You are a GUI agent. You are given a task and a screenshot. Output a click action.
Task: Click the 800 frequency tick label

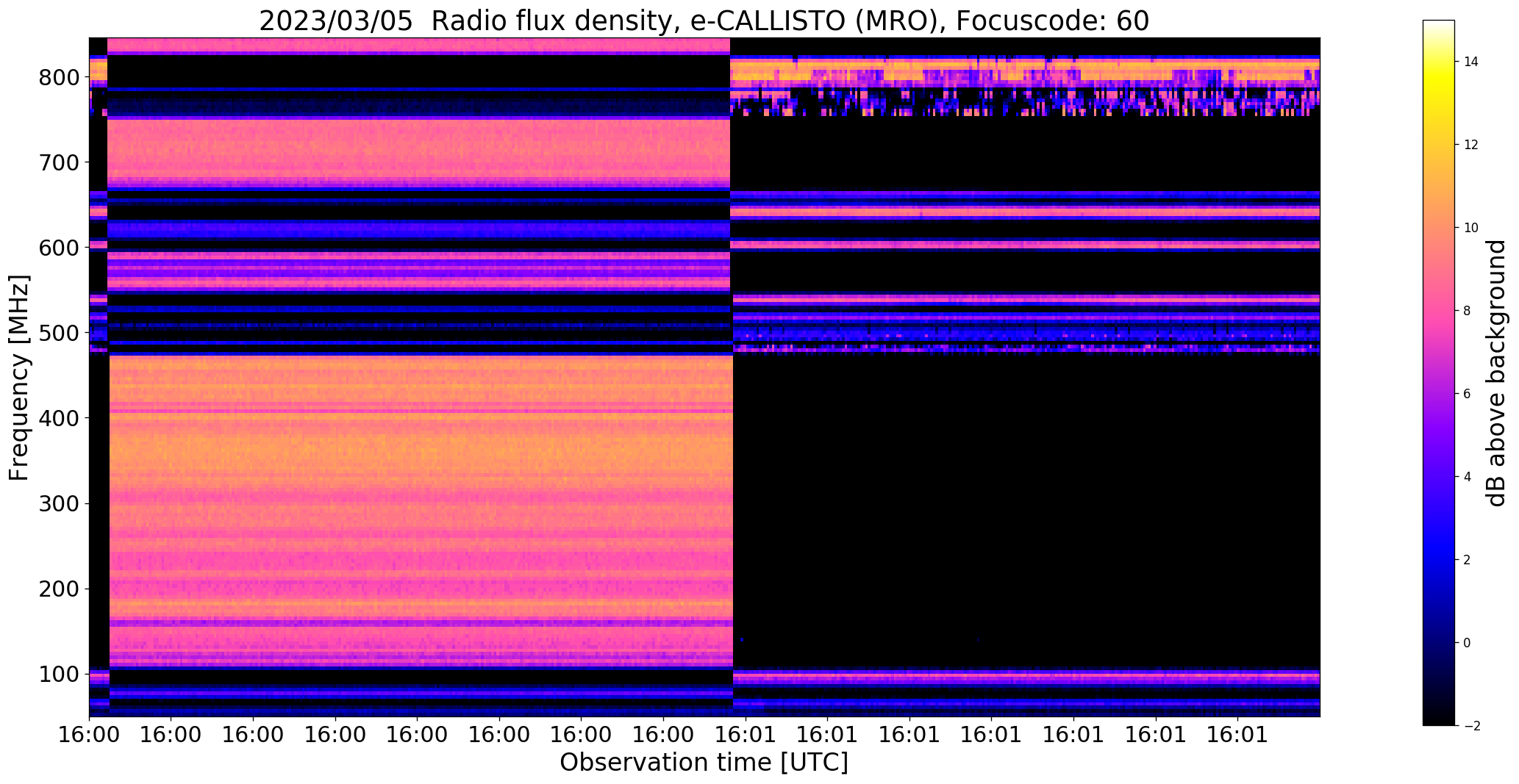pos(58,77)
